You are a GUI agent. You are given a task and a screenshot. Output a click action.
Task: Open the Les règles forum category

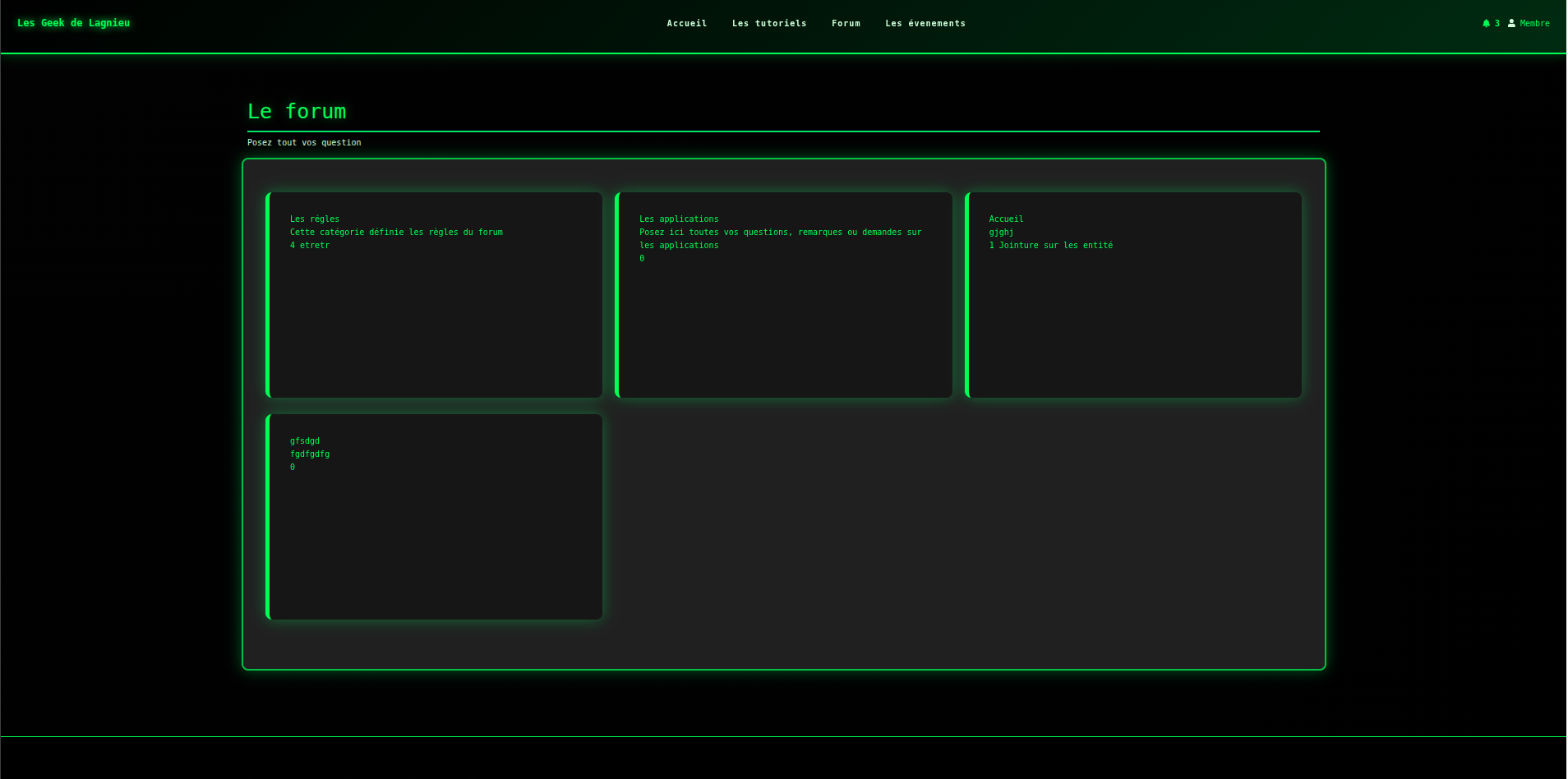pos(314,219)
